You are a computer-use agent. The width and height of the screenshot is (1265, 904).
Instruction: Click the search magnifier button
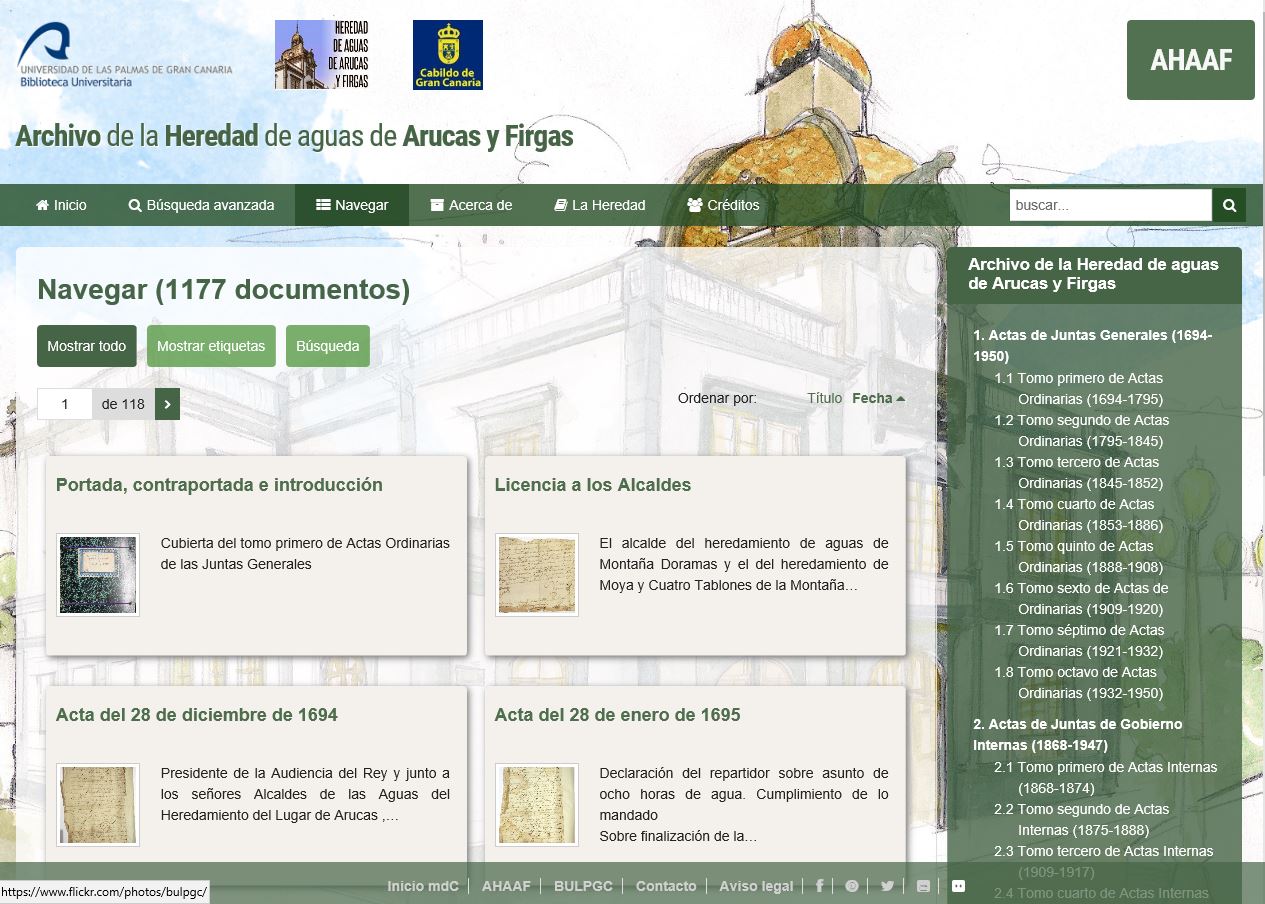tap(1229, 205)
